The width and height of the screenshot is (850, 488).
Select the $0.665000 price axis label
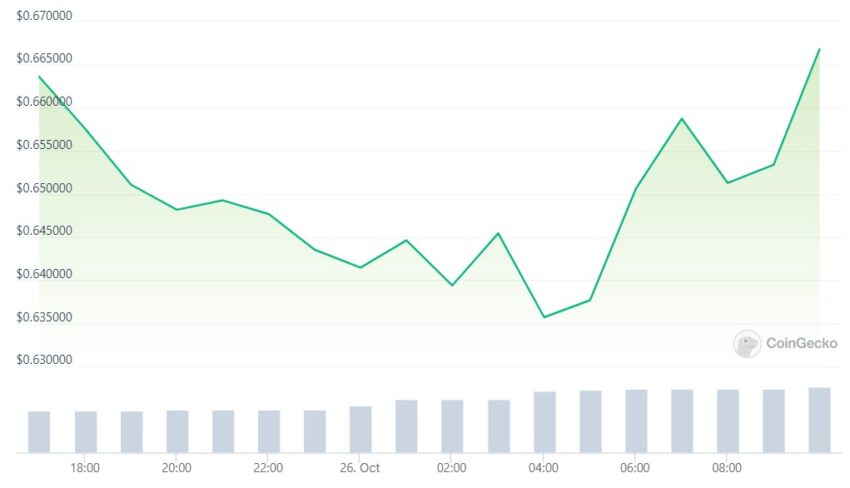[44, 59]
